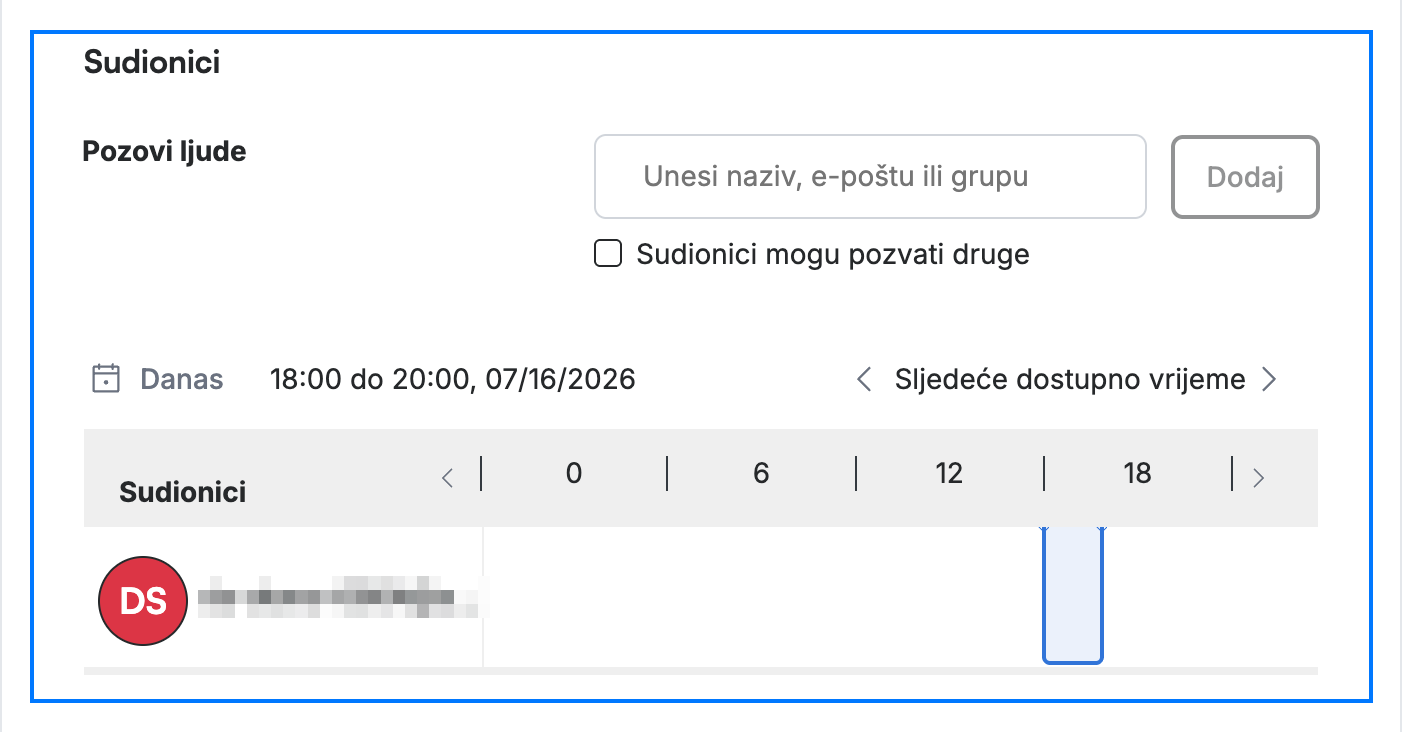The image size is (1402, 732).
Task: Go to previous available time chevron
Action: [865, 380]
